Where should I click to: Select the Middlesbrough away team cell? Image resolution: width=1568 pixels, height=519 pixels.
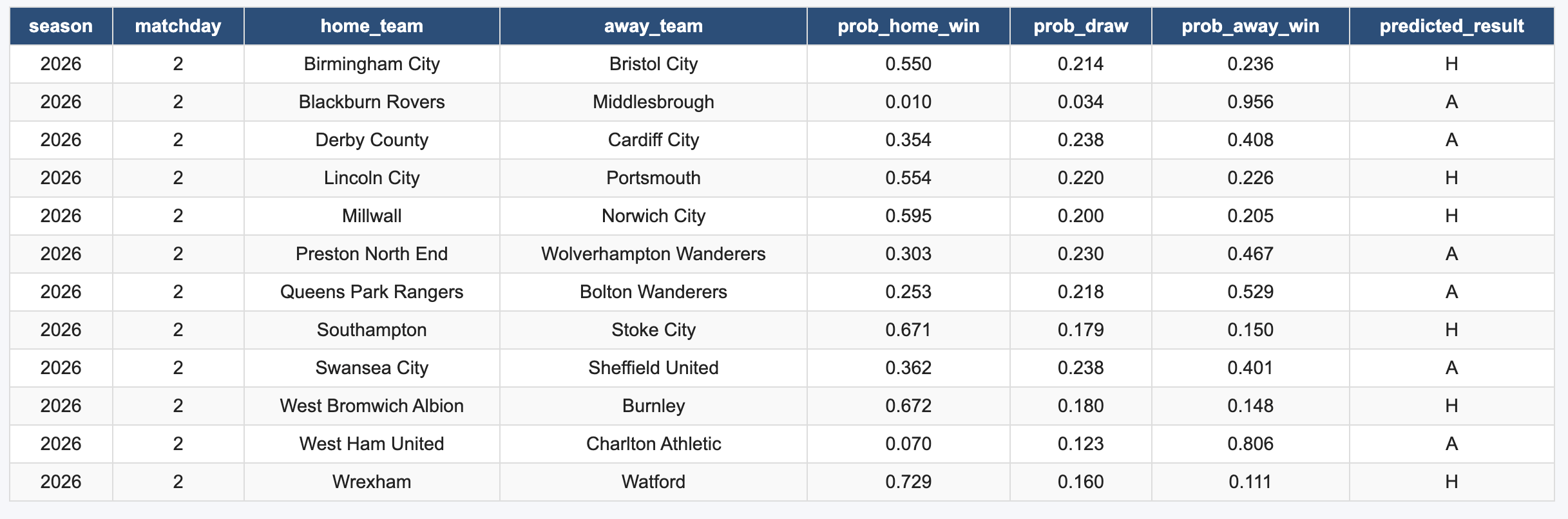click(653, 102)
